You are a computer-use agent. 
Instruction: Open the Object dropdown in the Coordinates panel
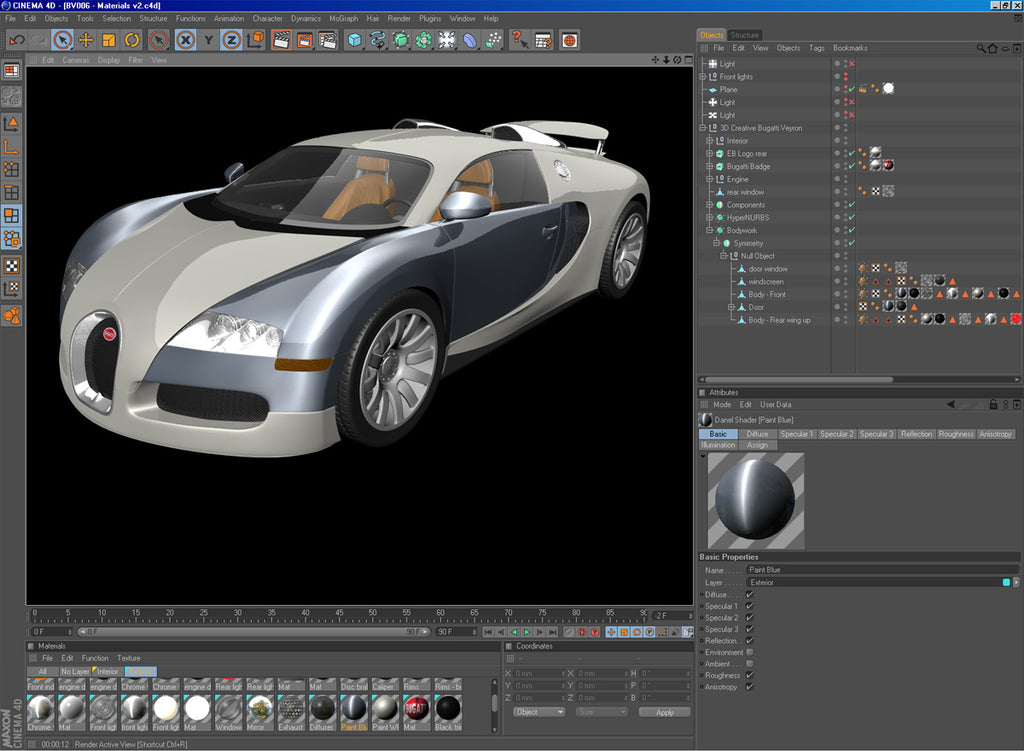pos(539,712)
